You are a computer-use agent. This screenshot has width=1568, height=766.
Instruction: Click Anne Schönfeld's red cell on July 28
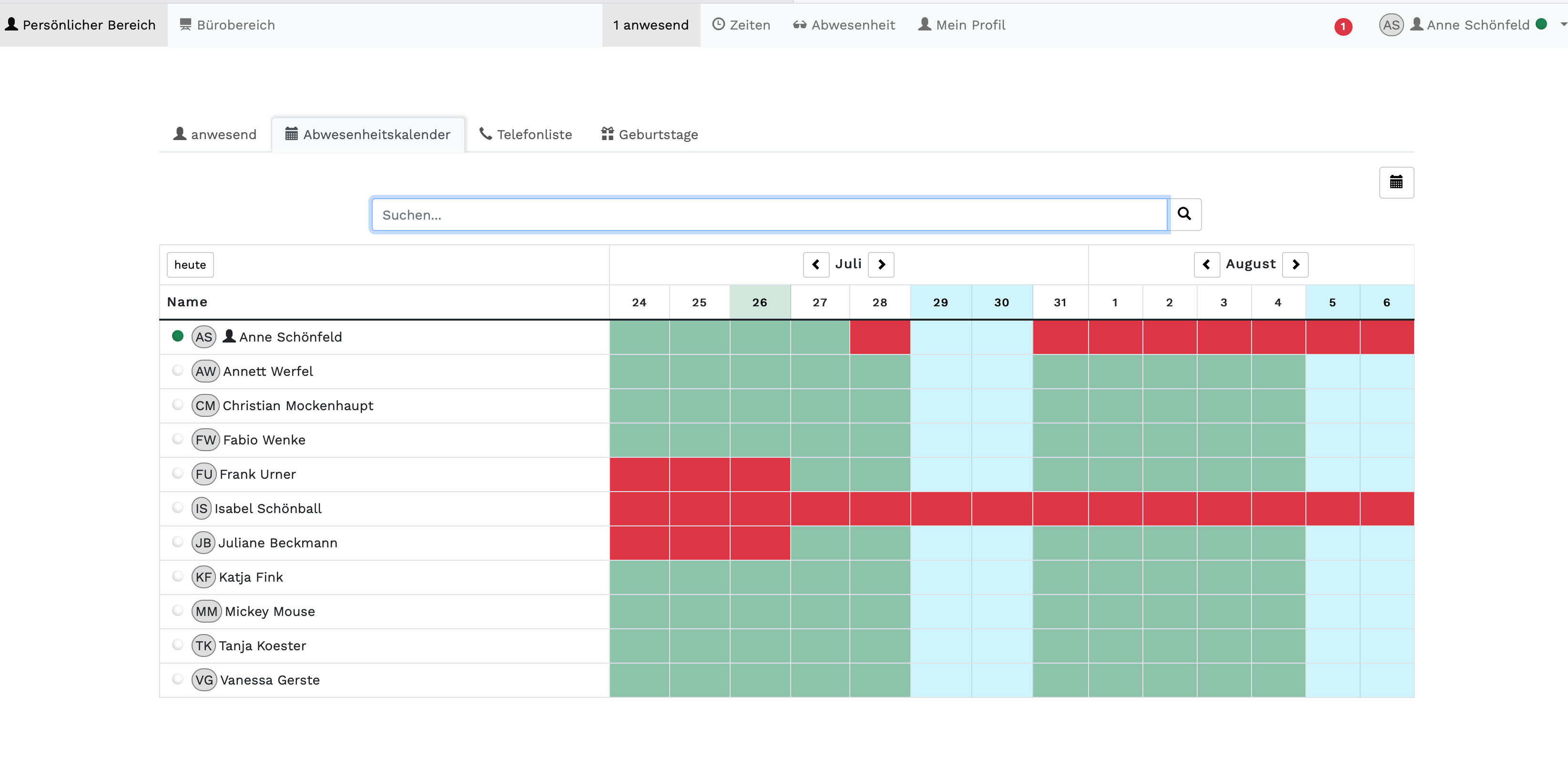(880, 337)
